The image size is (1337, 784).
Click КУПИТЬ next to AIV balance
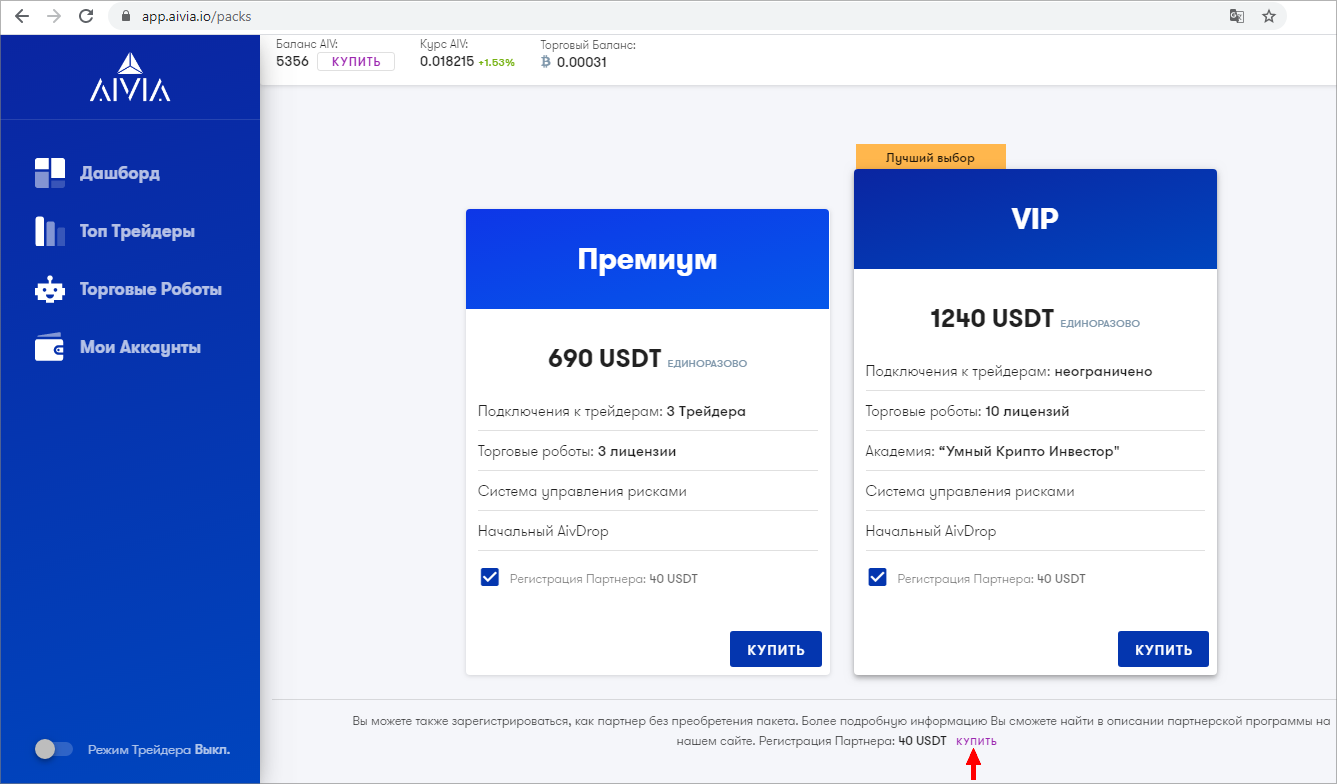(x=356, y=62)
